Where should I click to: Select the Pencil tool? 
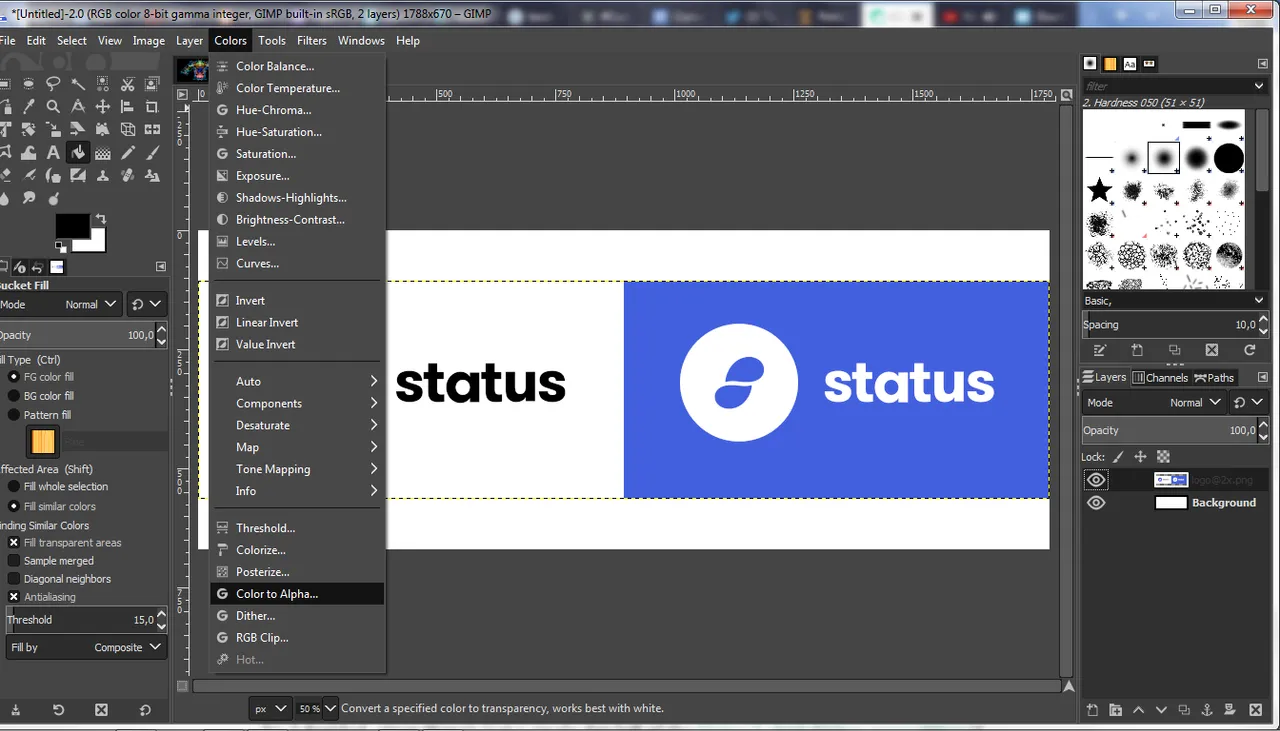pyautogui.click(x=128, y=152)
